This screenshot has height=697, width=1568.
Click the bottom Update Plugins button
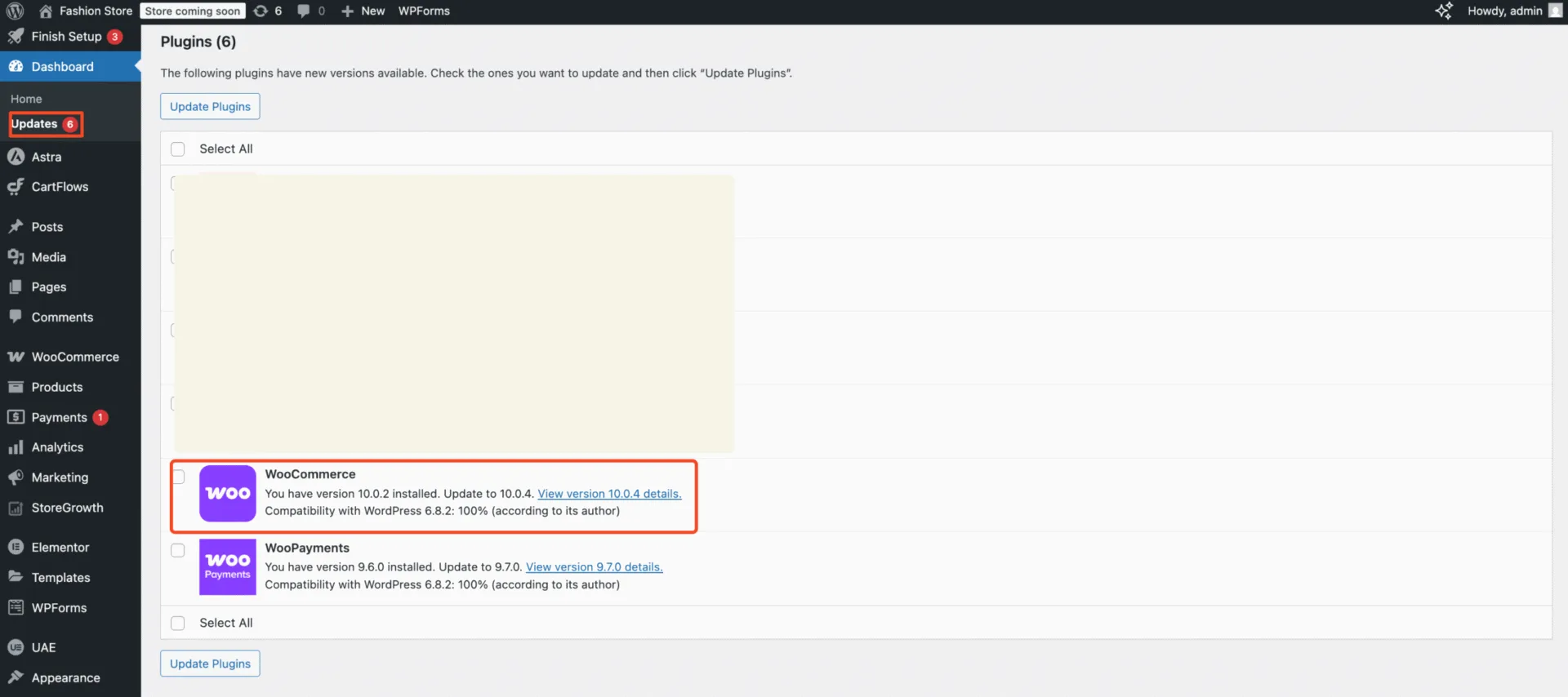[x=210, y=664]
